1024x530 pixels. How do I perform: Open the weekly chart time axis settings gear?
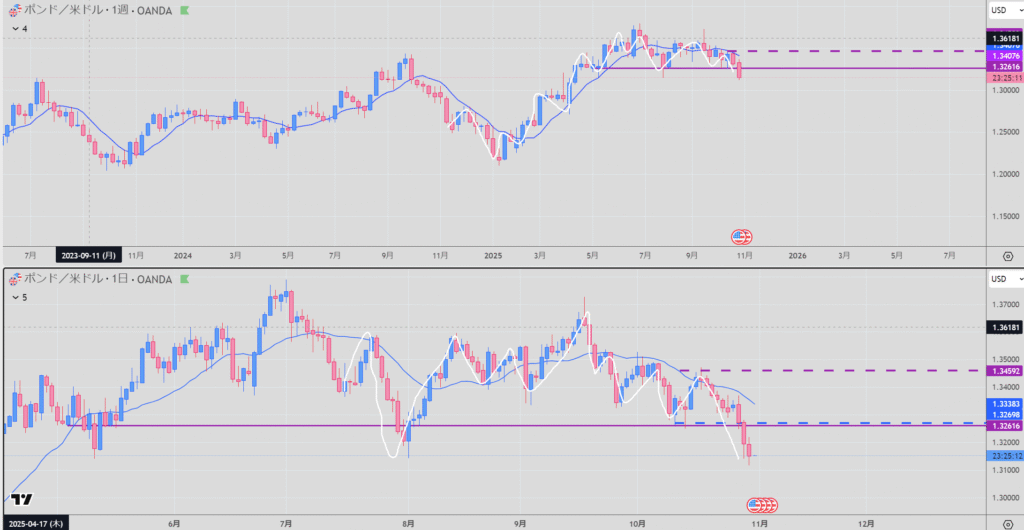1005,255
